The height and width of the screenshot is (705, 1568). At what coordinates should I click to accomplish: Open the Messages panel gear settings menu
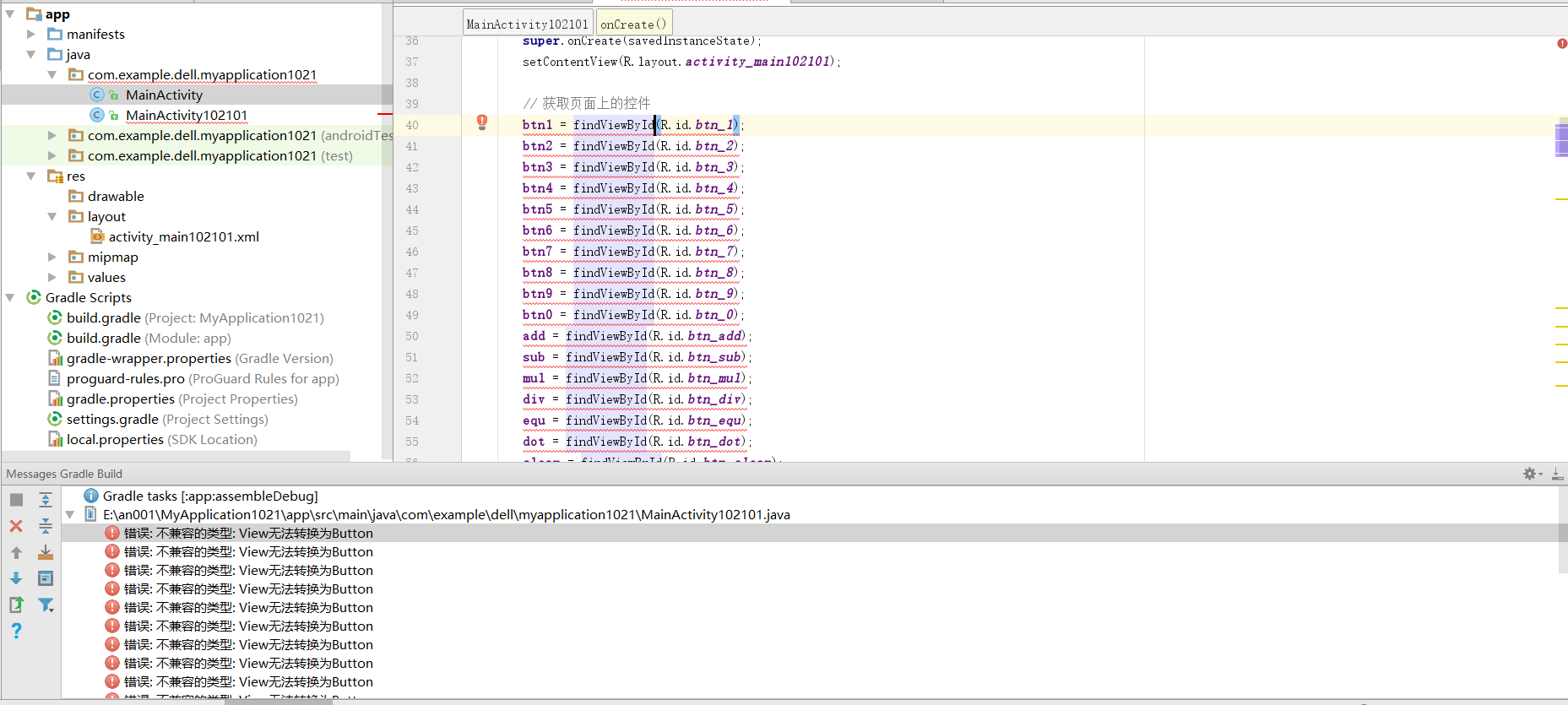[1533, 474]
